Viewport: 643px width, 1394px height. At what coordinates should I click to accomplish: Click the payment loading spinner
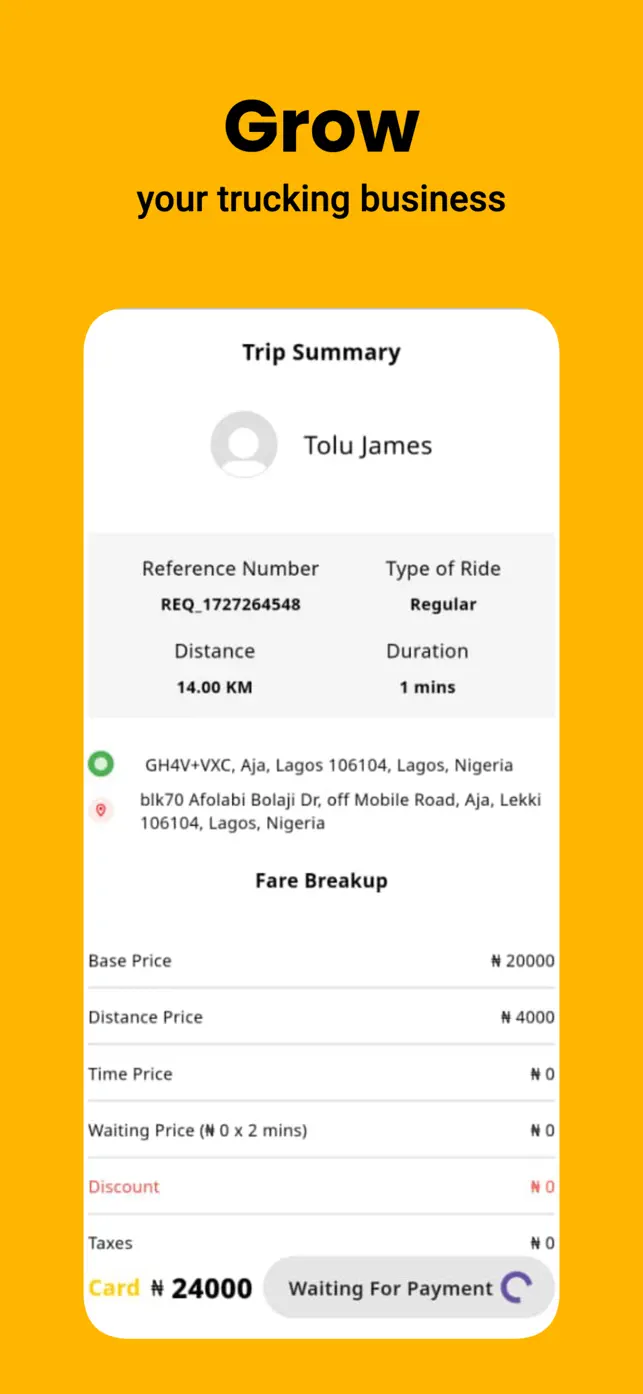(516, 1288)
